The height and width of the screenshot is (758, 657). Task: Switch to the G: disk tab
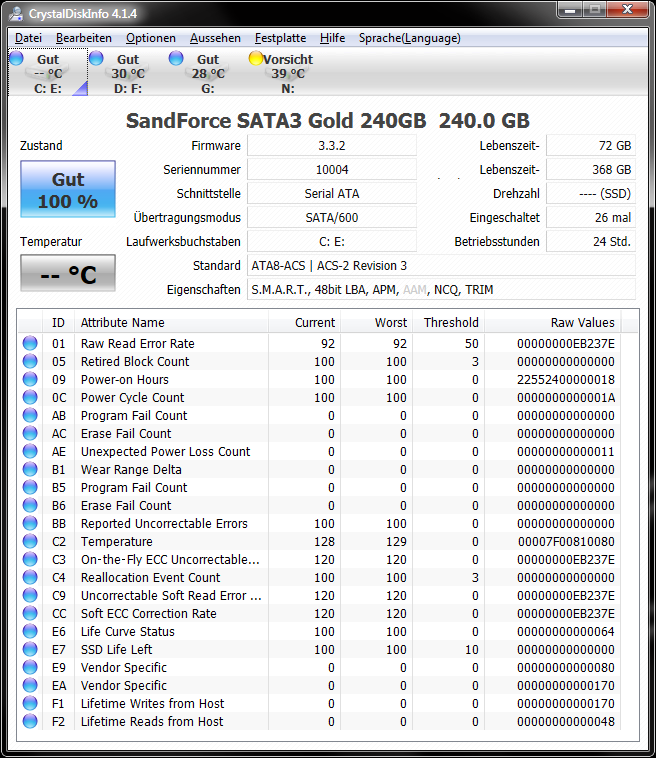207,73
